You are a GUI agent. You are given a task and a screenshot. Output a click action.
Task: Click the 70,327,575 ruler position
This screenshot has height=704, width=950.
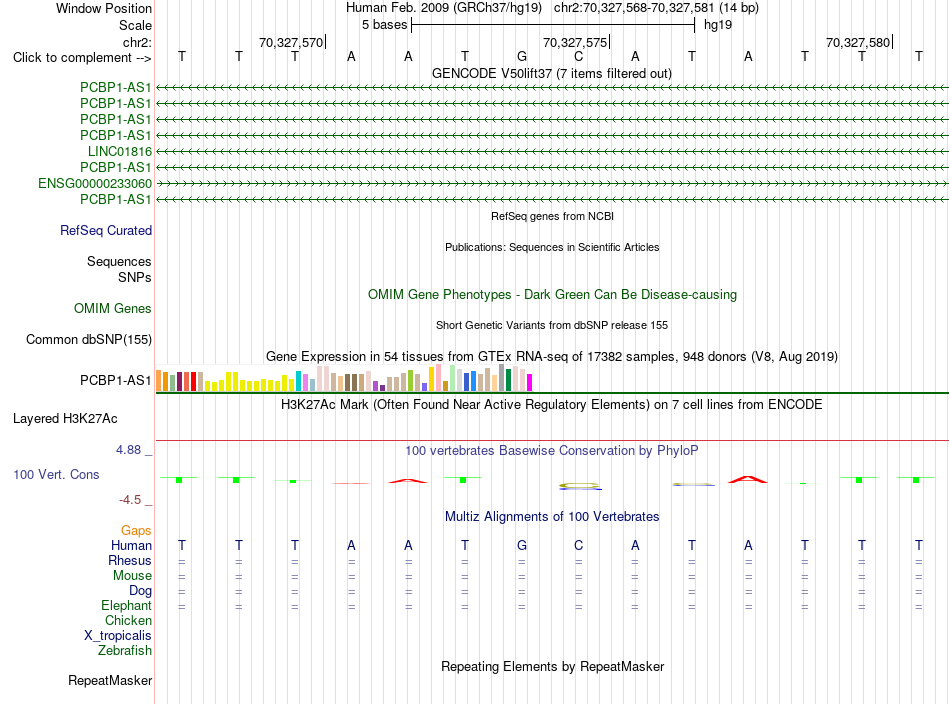click(x=575, y=42)
